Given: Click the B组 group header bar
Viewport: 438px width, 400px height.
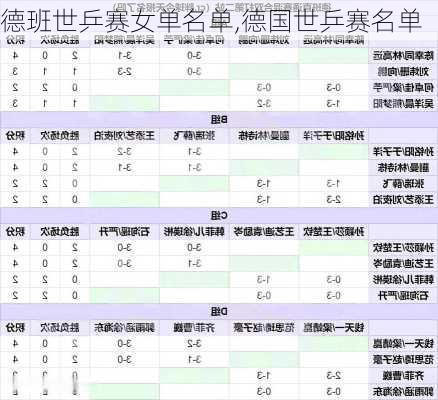Looking at the screenshot, I should point(219,119).
